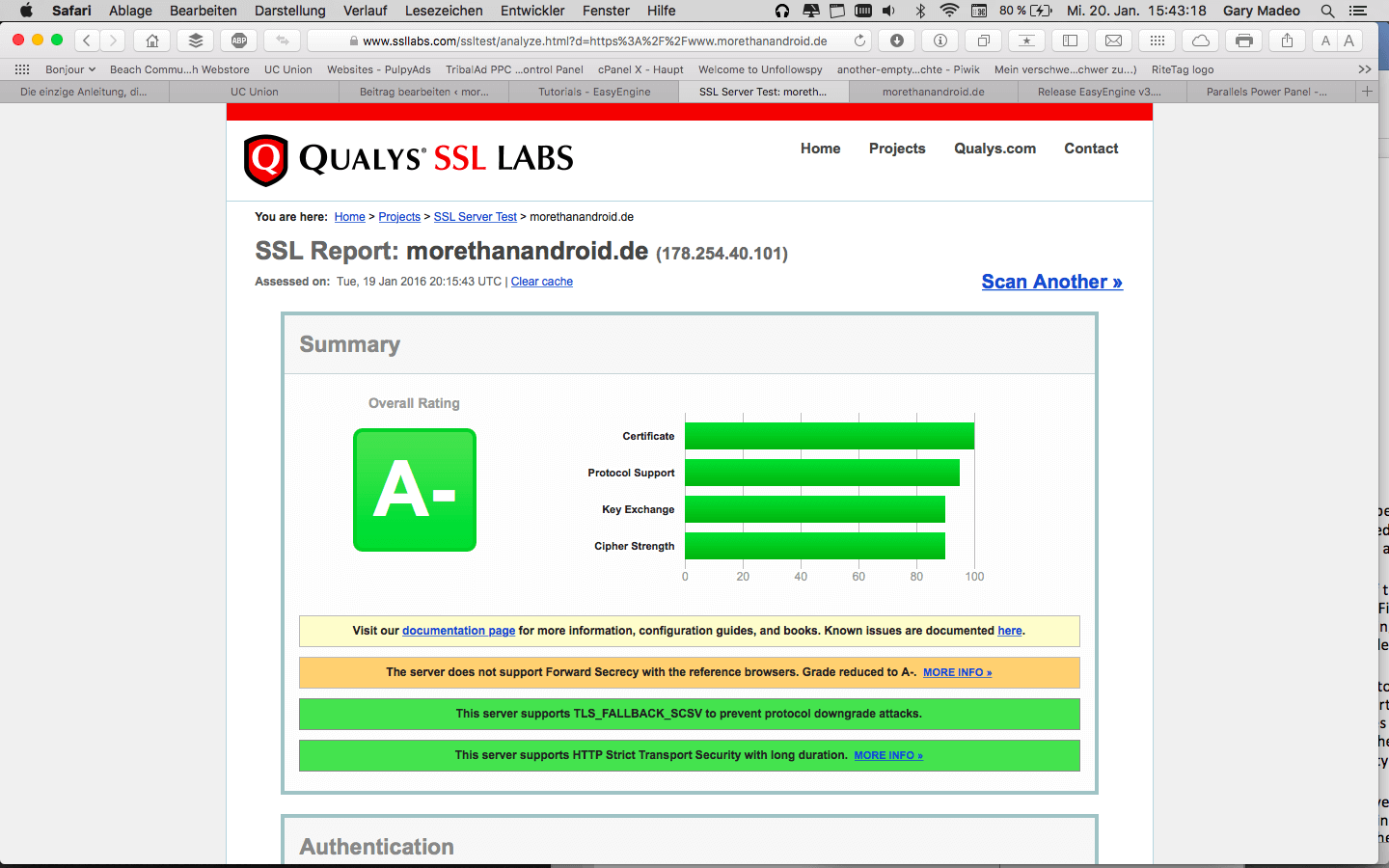Expand the Bonjour bookmarks dropdown
Image resolution: width=1389 pixels, height=868 pixels.
70,69
